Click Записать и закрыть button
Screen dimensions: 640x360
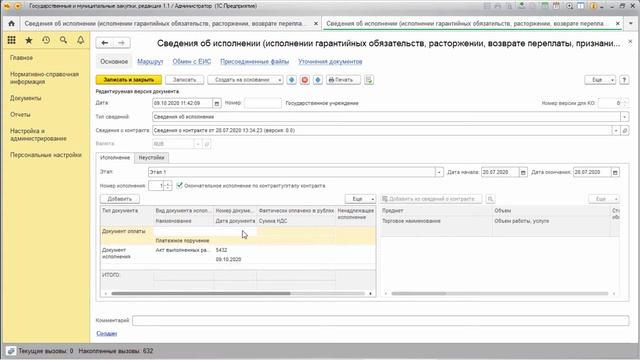point(129,80)
